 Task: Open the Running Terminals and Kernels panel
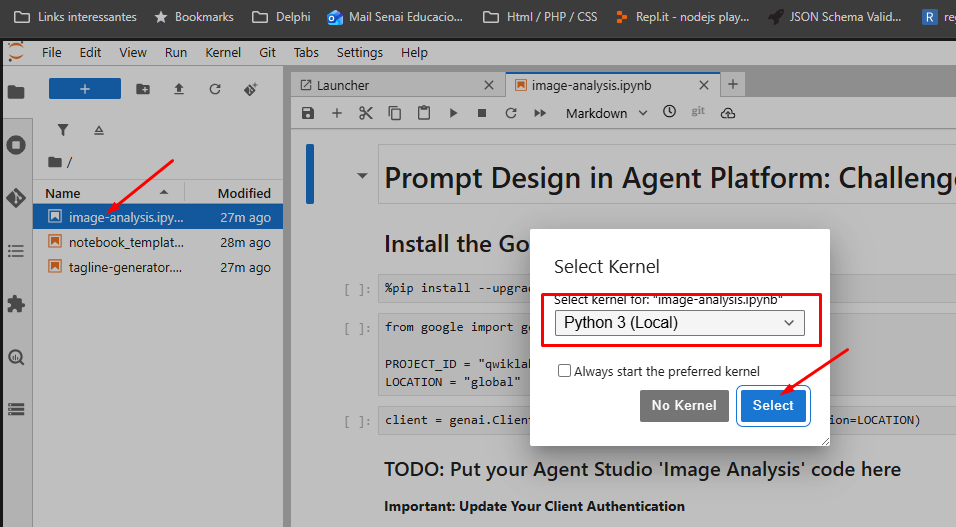click(16, 145)
